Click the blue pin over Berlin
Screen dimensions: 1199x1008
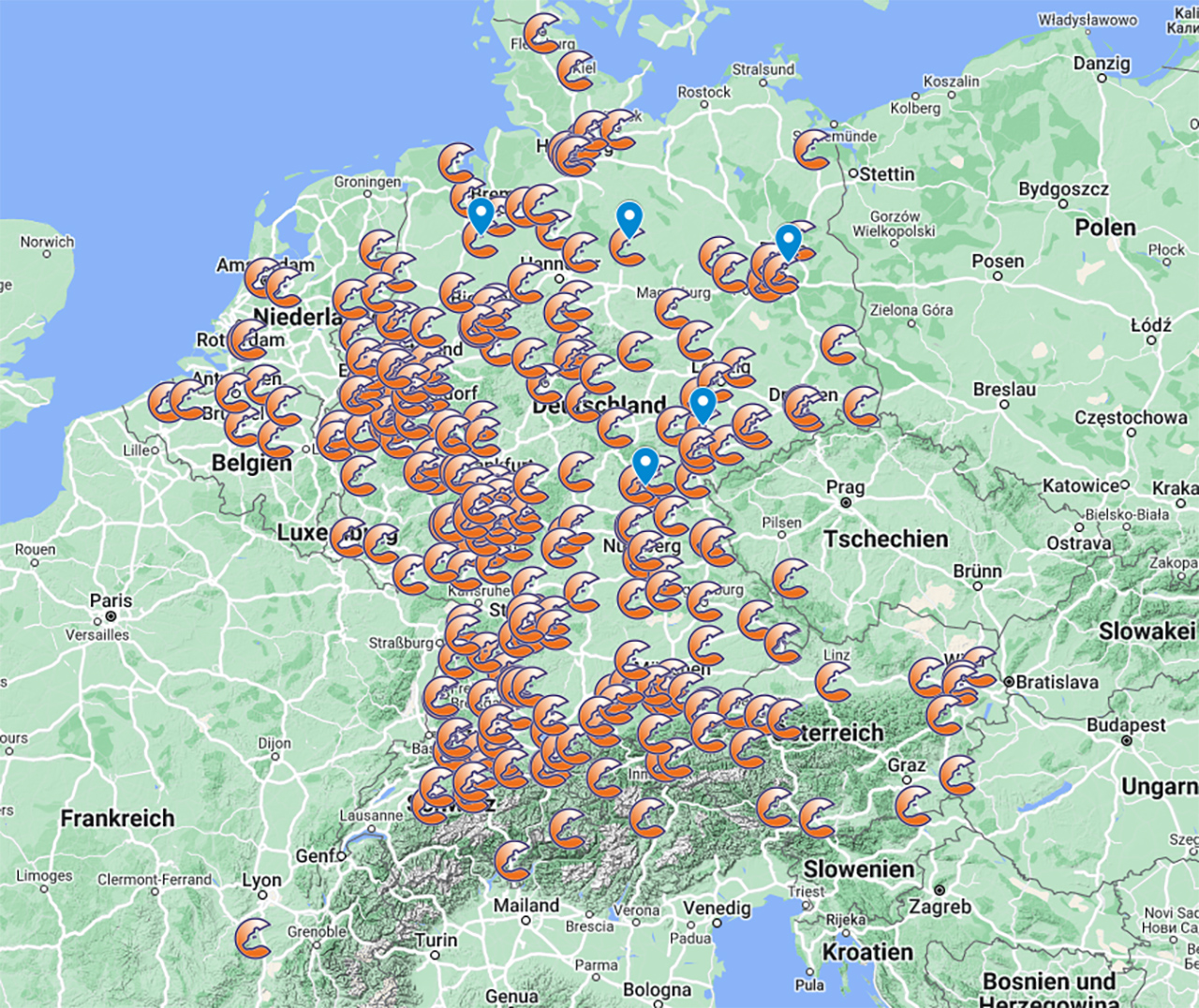(789, 242)
